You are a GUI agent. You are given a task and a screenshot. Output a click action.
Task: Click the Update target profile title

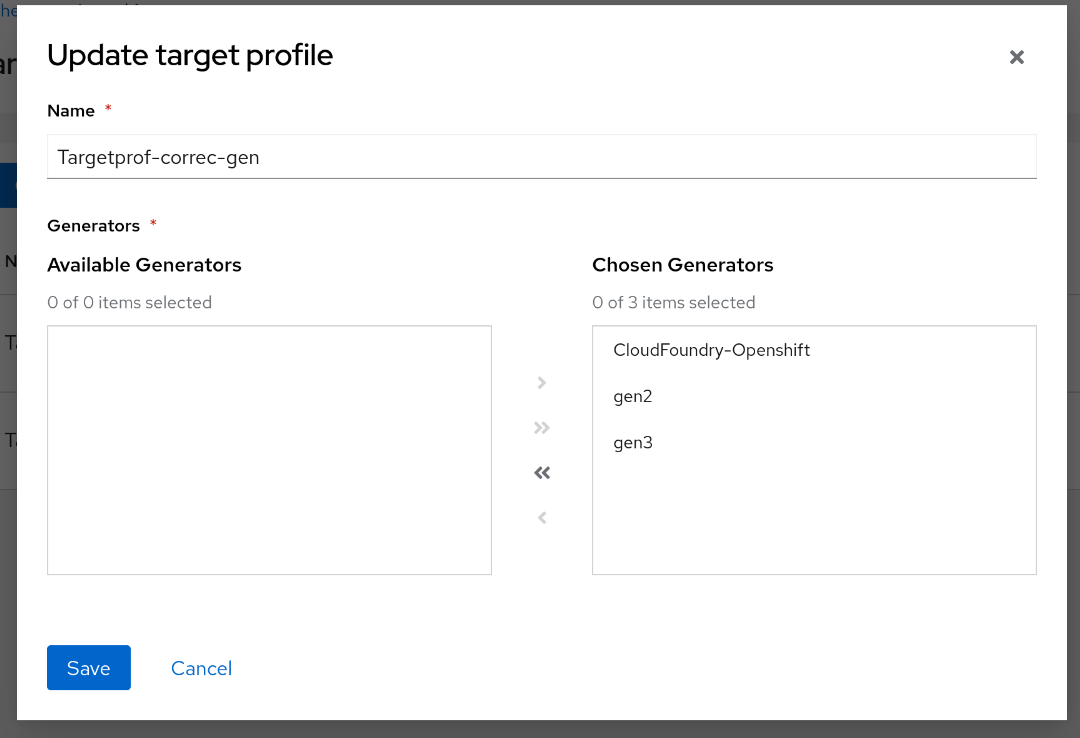(190, 55)
